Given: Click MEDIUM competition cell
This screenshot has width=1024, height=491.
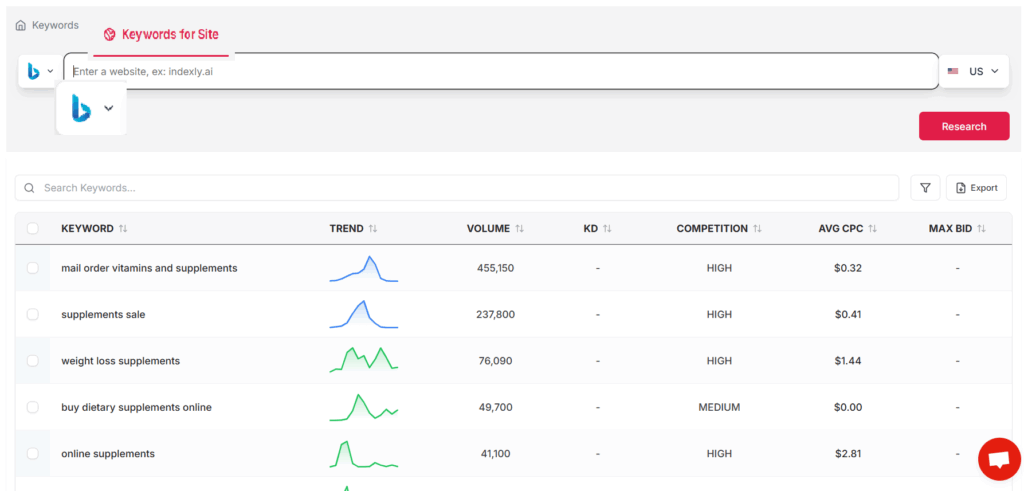Looking at the screenshot, I should pos(719,407).
